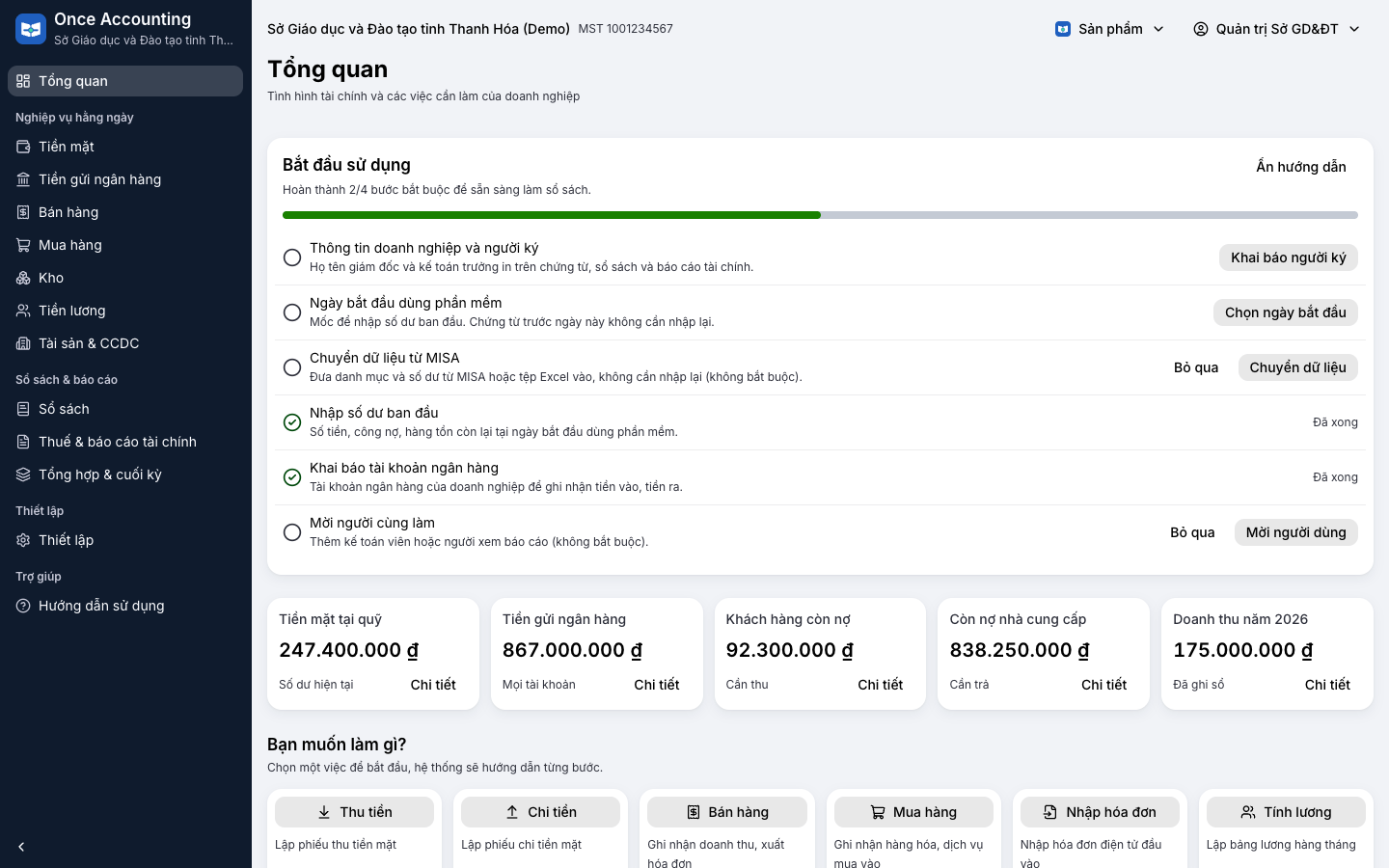This screenshot has height=868, width=1389.
Task: Click the Thu tiền quick action
Action: pyautogui.click(x=354, y=812)
